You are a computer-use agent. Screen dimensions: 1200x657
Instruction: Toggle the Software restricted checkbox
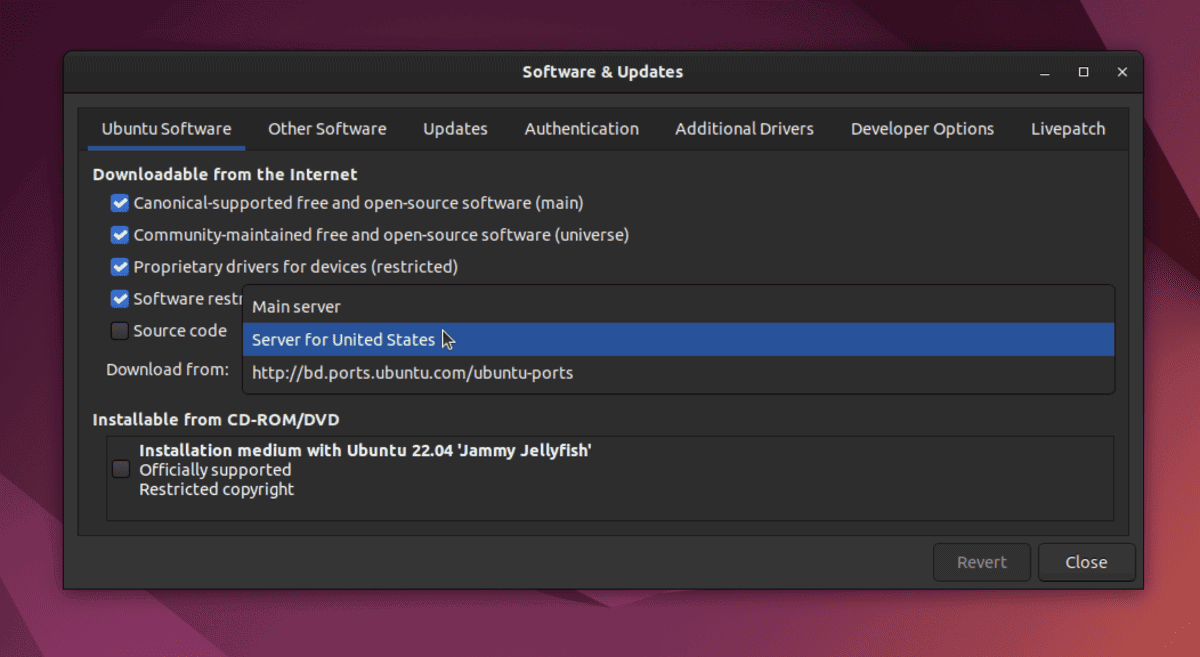tap(120, 299)
